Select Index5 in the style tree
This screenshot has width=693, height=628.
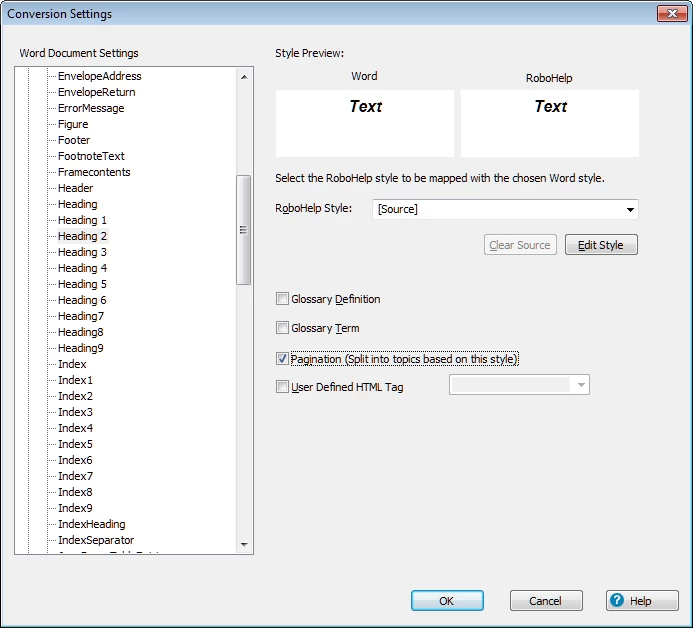click(x=75, y=444)
